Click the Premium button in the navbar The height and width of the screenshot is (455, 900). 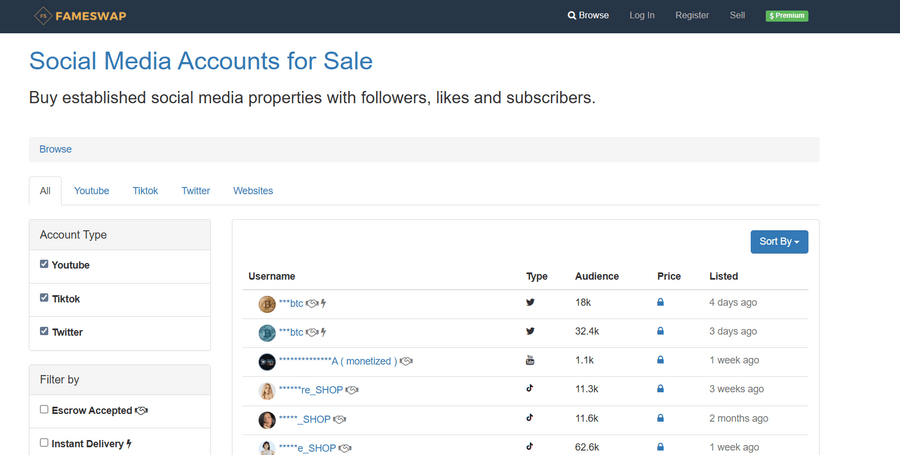[x=786, y=16]
